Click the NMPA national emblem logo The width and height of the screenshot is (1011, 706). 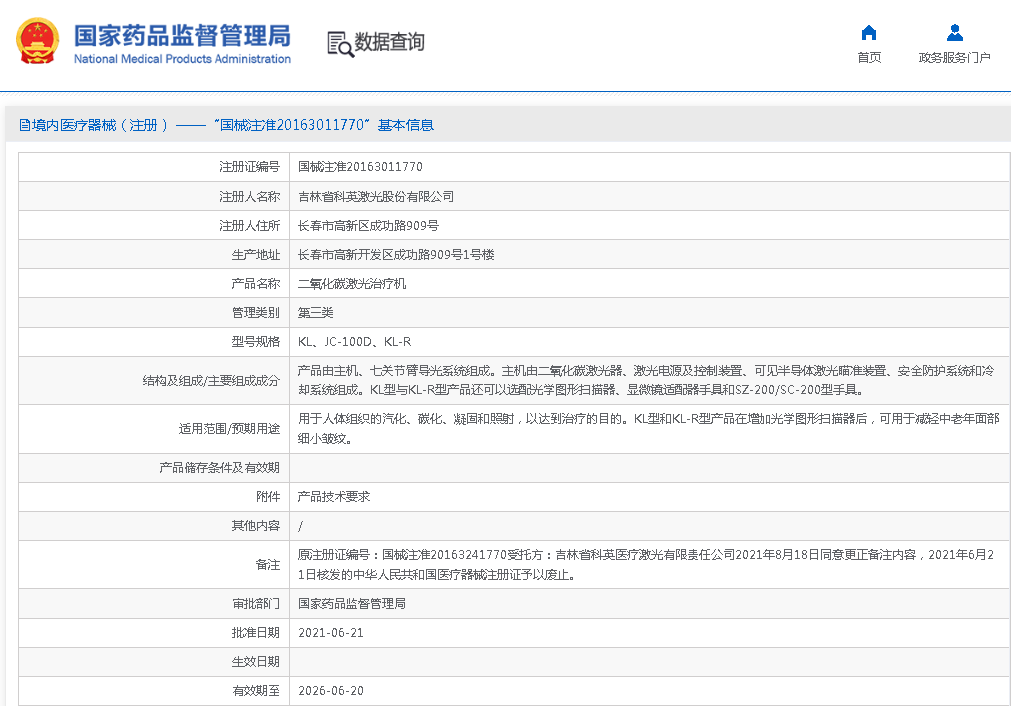click(x=37, y=42)
